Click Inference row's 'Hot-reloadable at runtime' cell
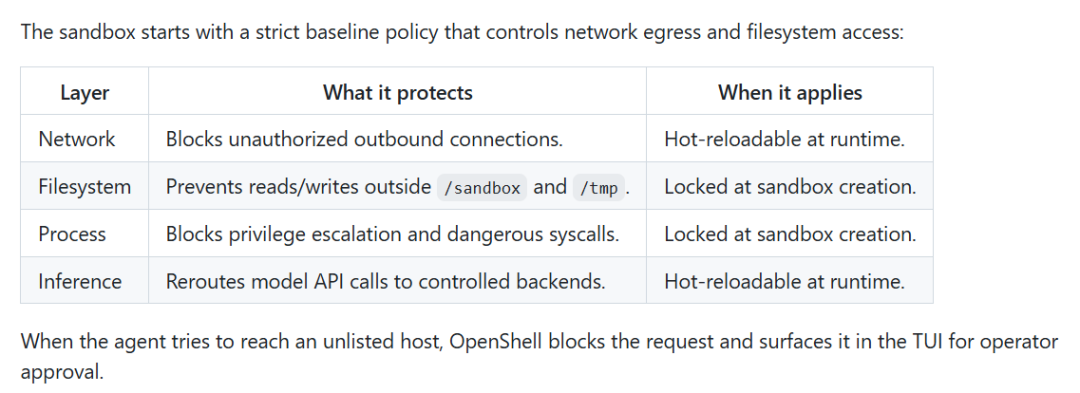 pyautogui.click(x=789, y=281)
